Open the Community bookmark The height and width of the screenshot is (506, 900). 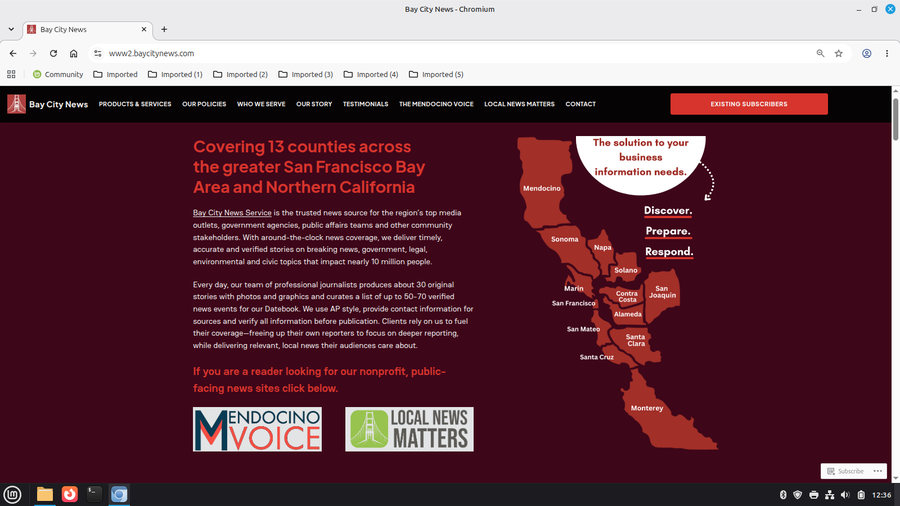tap(58, 74)
